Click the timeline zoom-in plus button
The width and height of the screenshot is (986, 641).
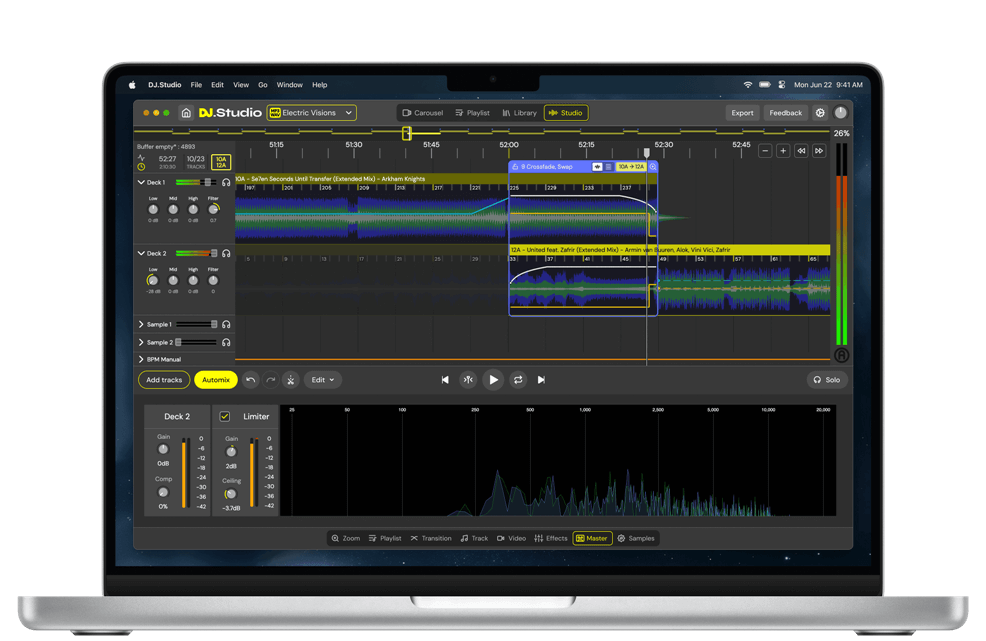tap(783, 151)
